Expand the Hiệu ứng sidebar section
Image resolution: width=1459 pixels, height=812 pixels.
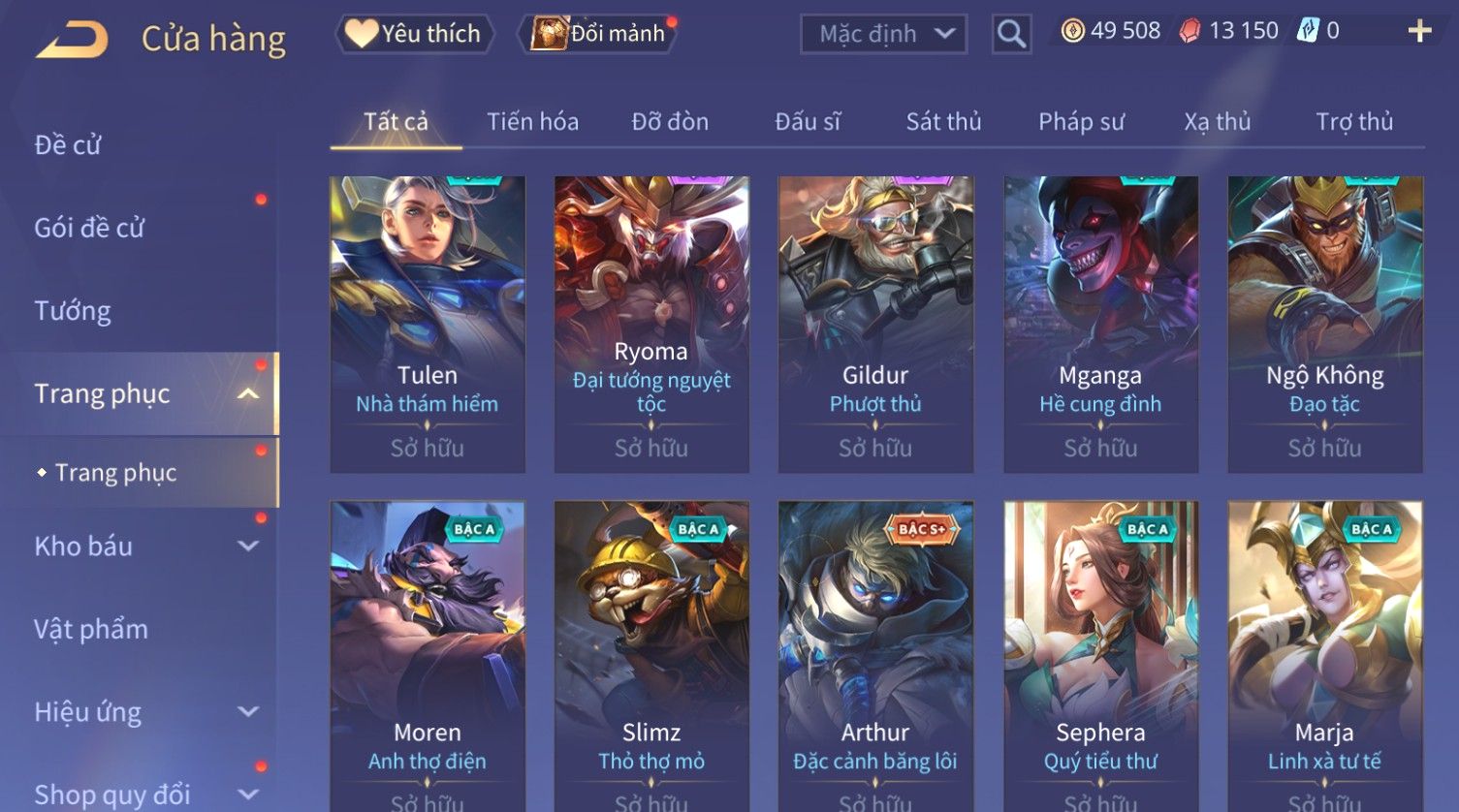(x=248, y=711)
